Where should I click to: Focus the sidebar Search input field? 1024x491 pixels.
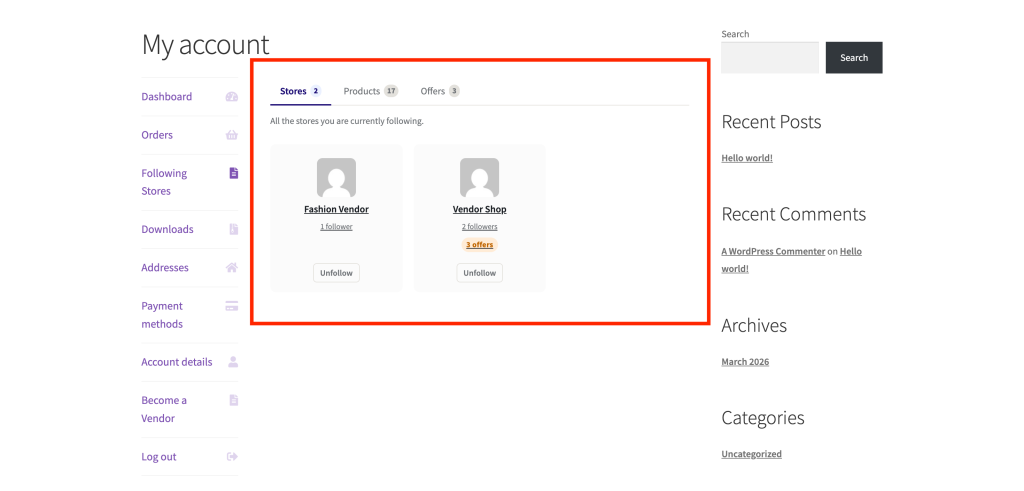click(x=770, y=57)
